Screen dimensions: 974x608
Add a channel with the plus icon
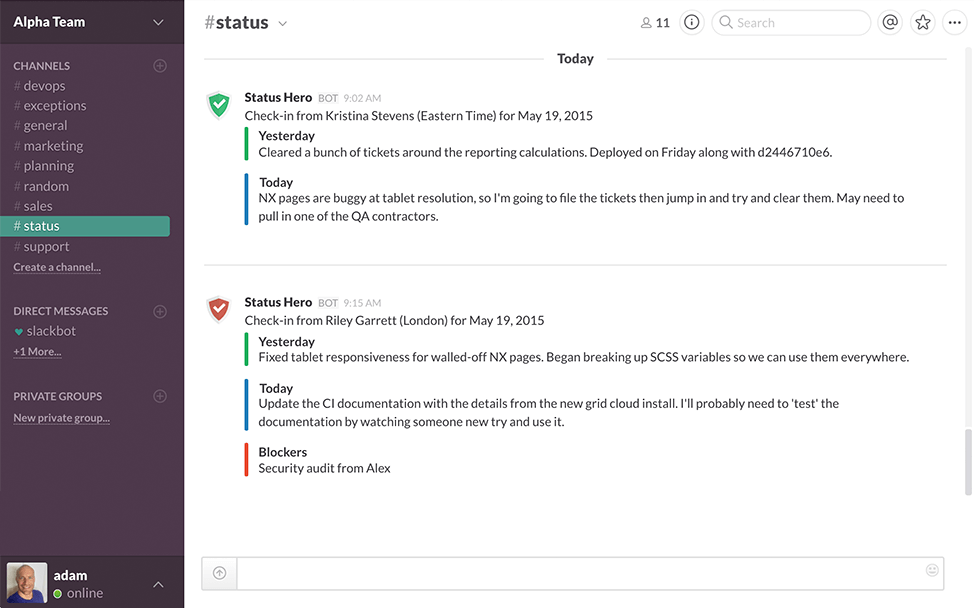[x=159, y=66]
